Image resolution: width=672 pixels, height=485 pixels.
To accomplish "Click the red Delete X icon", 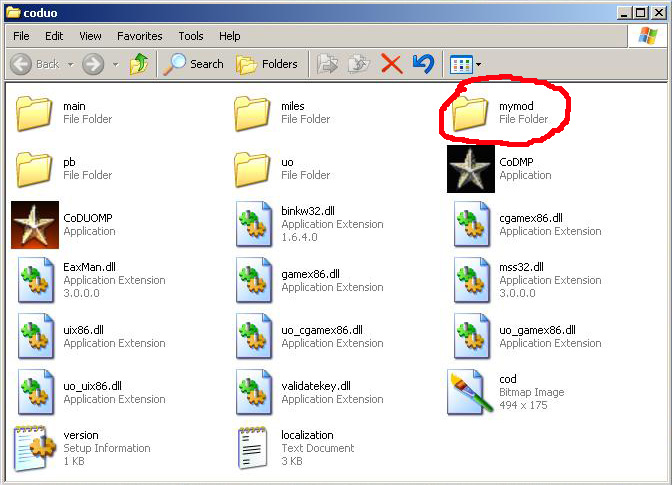I will click(x=392, y=64).
